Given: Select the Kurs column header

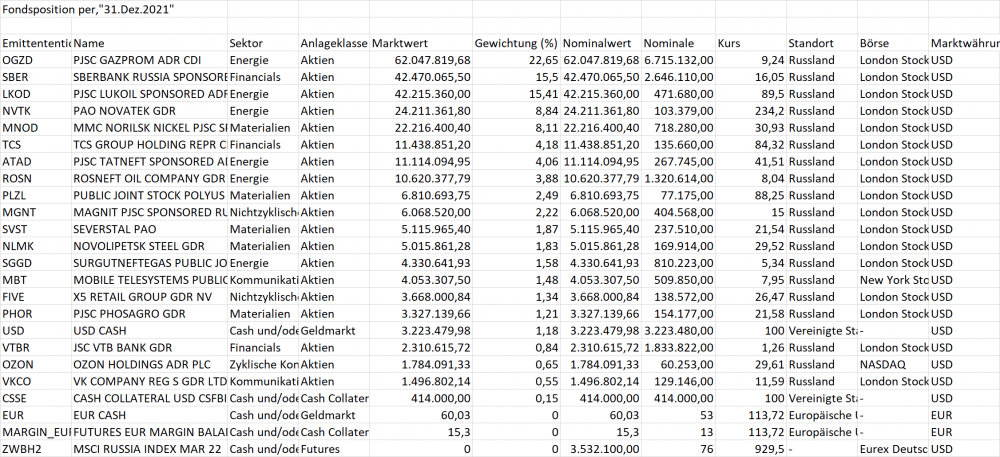Looking at the screenshot, I should click(x=729, y=44).
